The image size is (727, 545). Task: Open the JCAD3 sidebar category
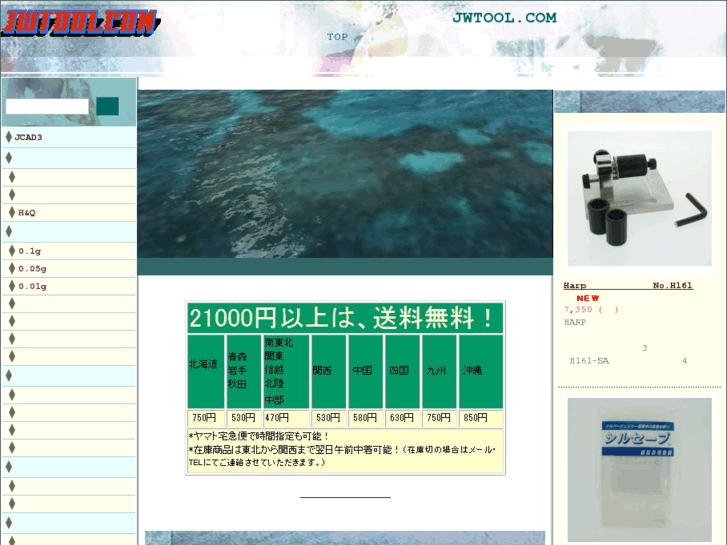pyautogui.click(x=28, y=137)
